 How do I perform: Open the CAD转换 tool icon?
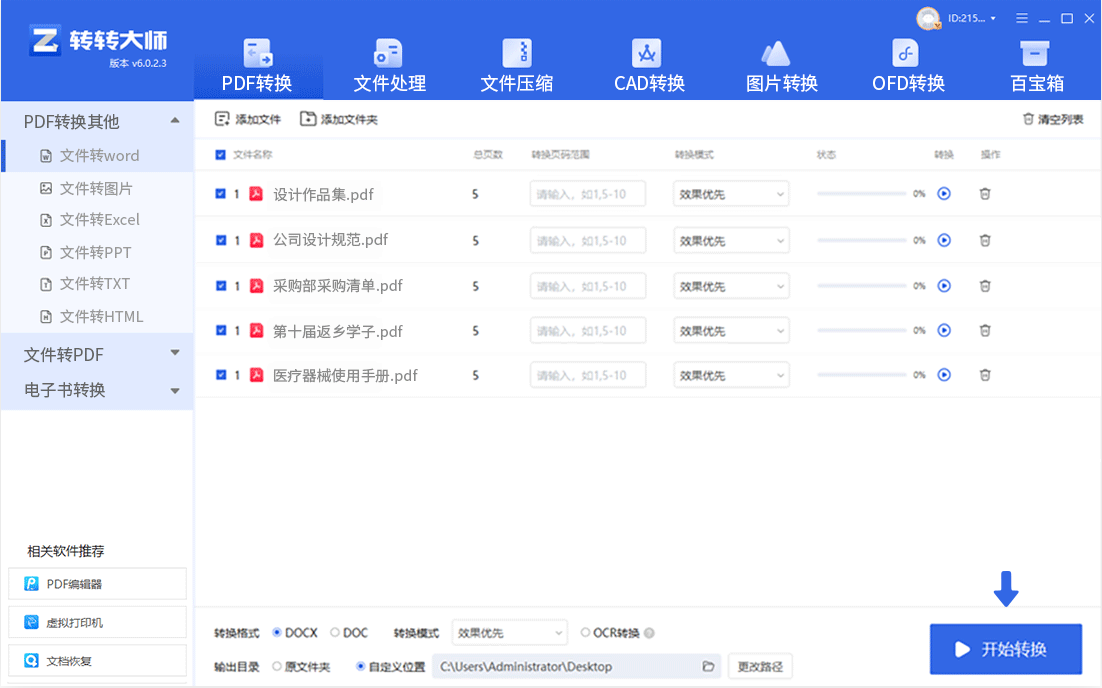click(647, 53)
